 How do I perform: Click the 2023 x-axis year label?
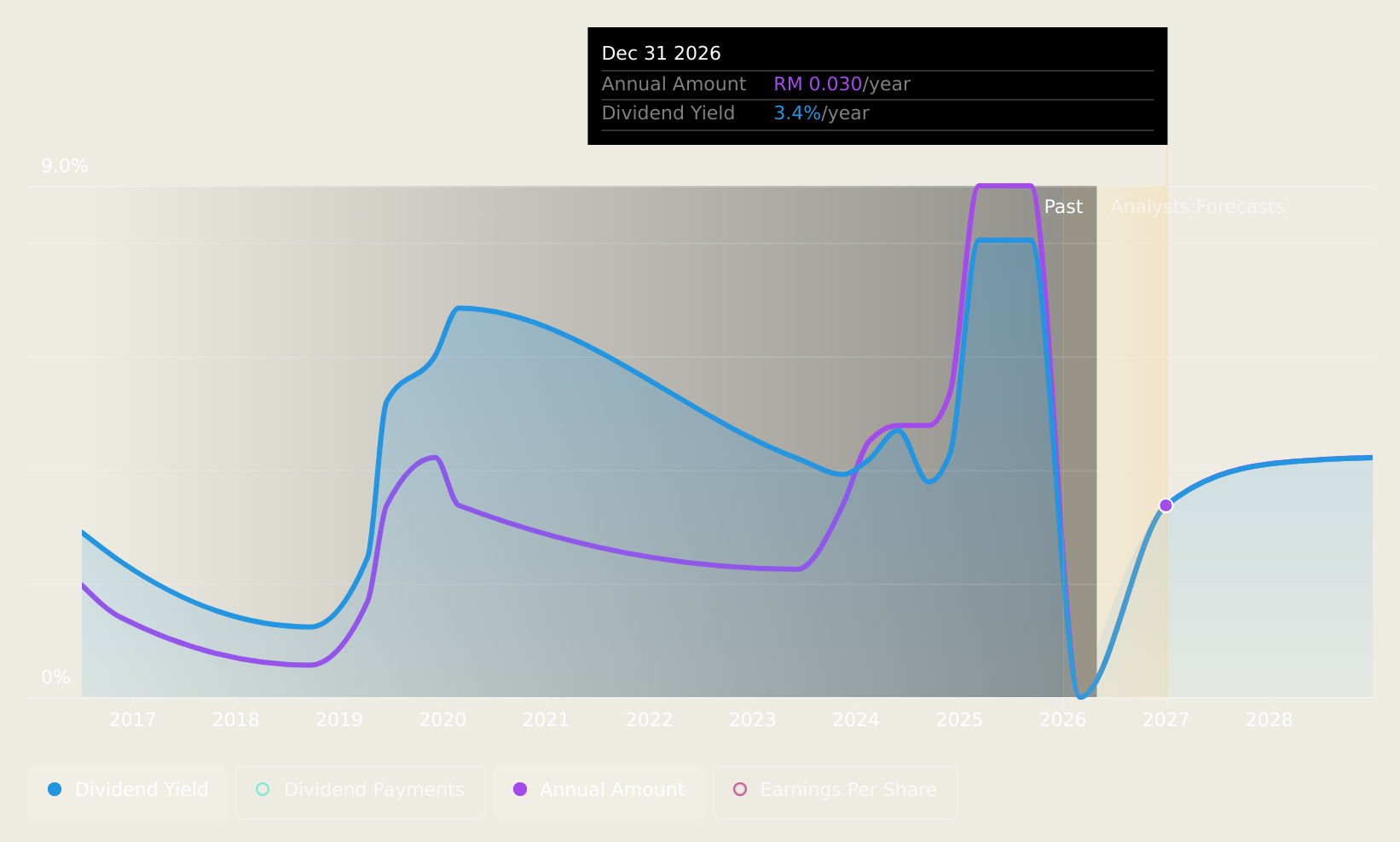[x=753, y=720]
